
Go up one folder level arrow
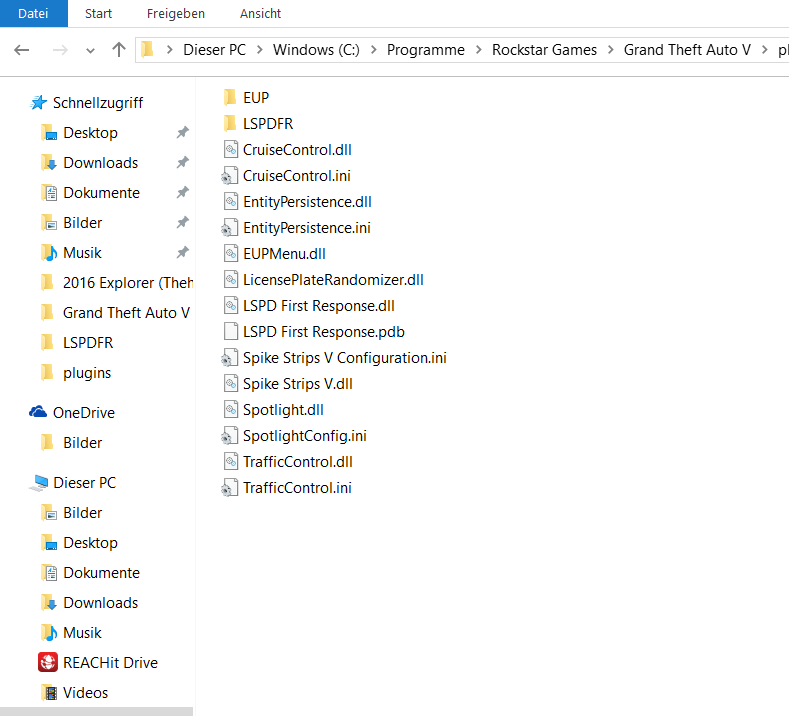coord(119,49)
